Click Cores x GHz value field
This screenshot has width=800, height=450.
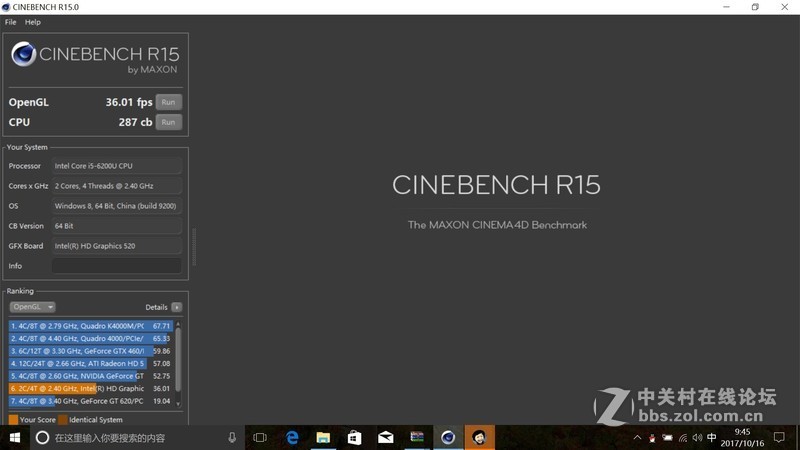[117, 186]
